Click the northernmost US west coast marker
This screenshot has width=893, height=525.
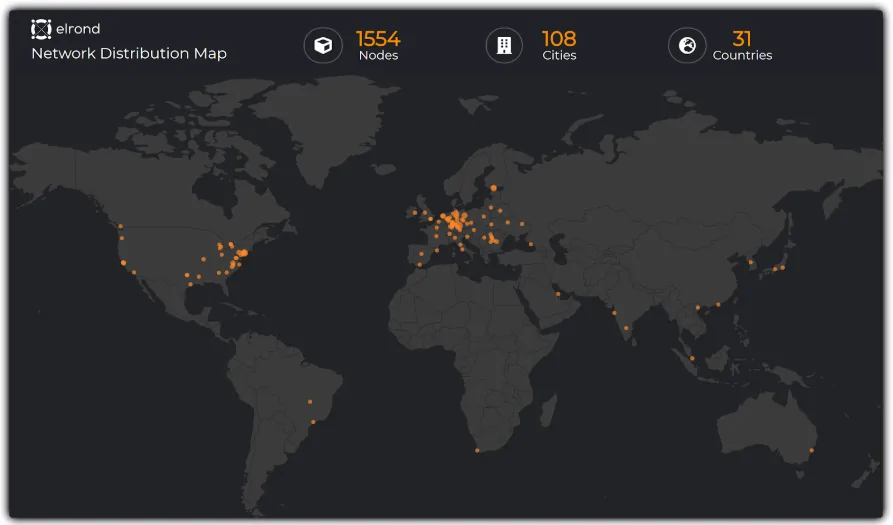click(x=120, y=226)
